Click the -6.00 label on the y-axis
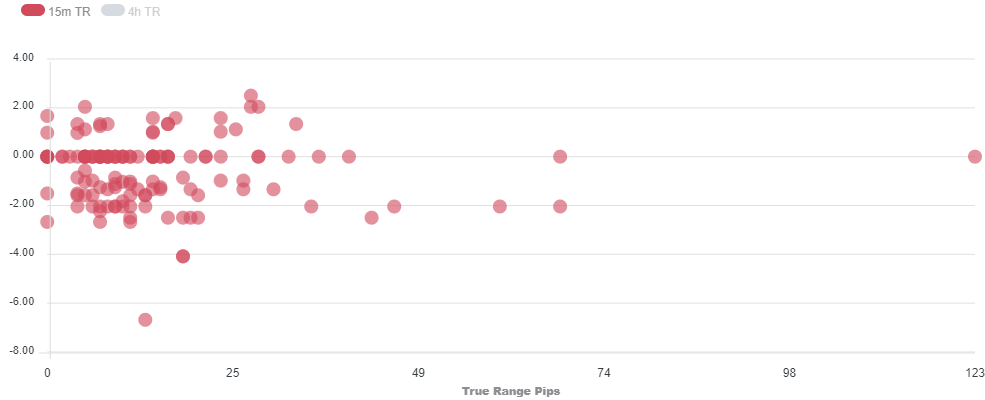This screenshot has height=400, width=985. click(20, 303)
